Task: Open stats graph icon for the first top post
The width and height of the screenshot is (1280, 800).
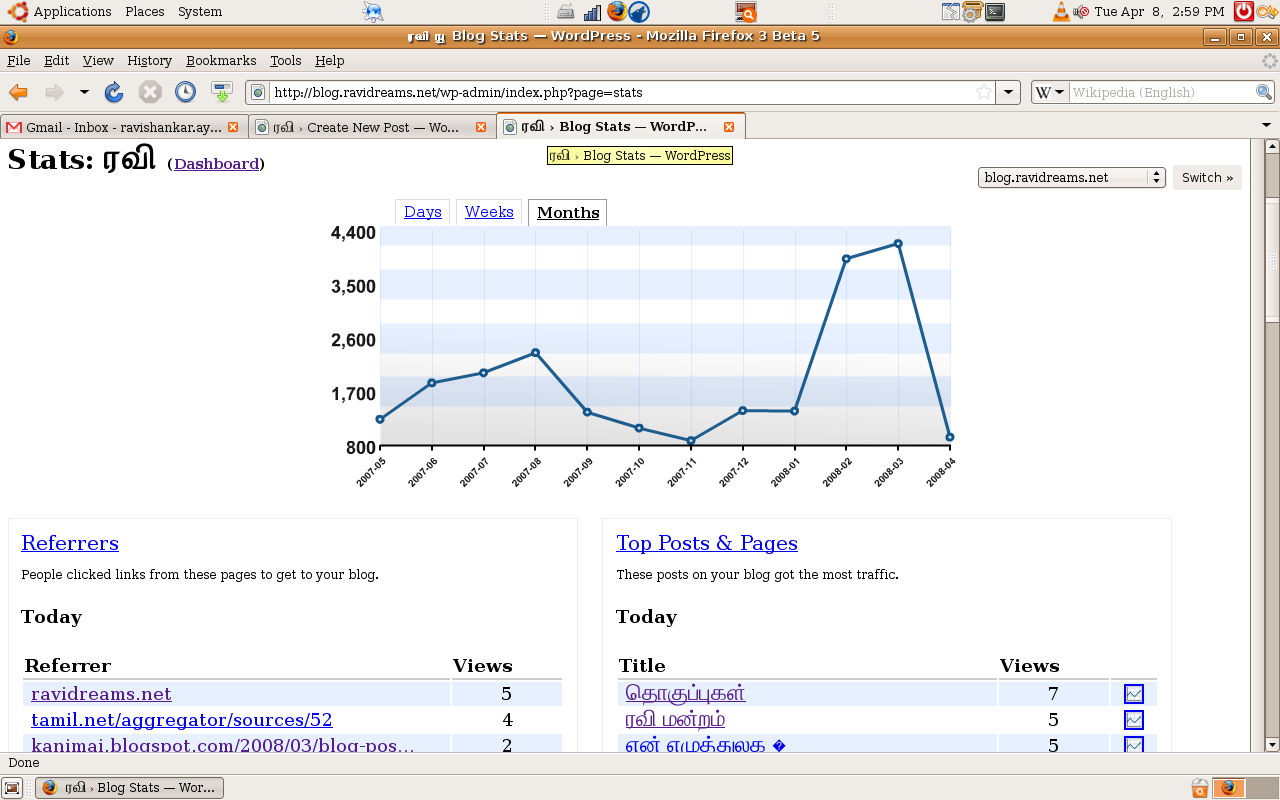Action: click(x=1133, y=694)
